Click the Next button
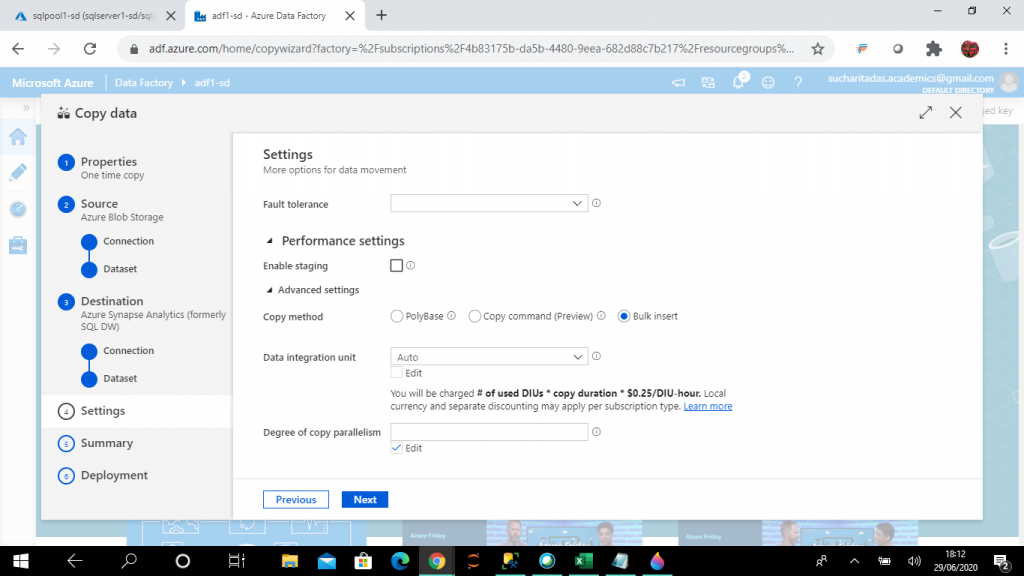Image resolution: width=1024 pixels, height=576 pixels. coord(365,500)
